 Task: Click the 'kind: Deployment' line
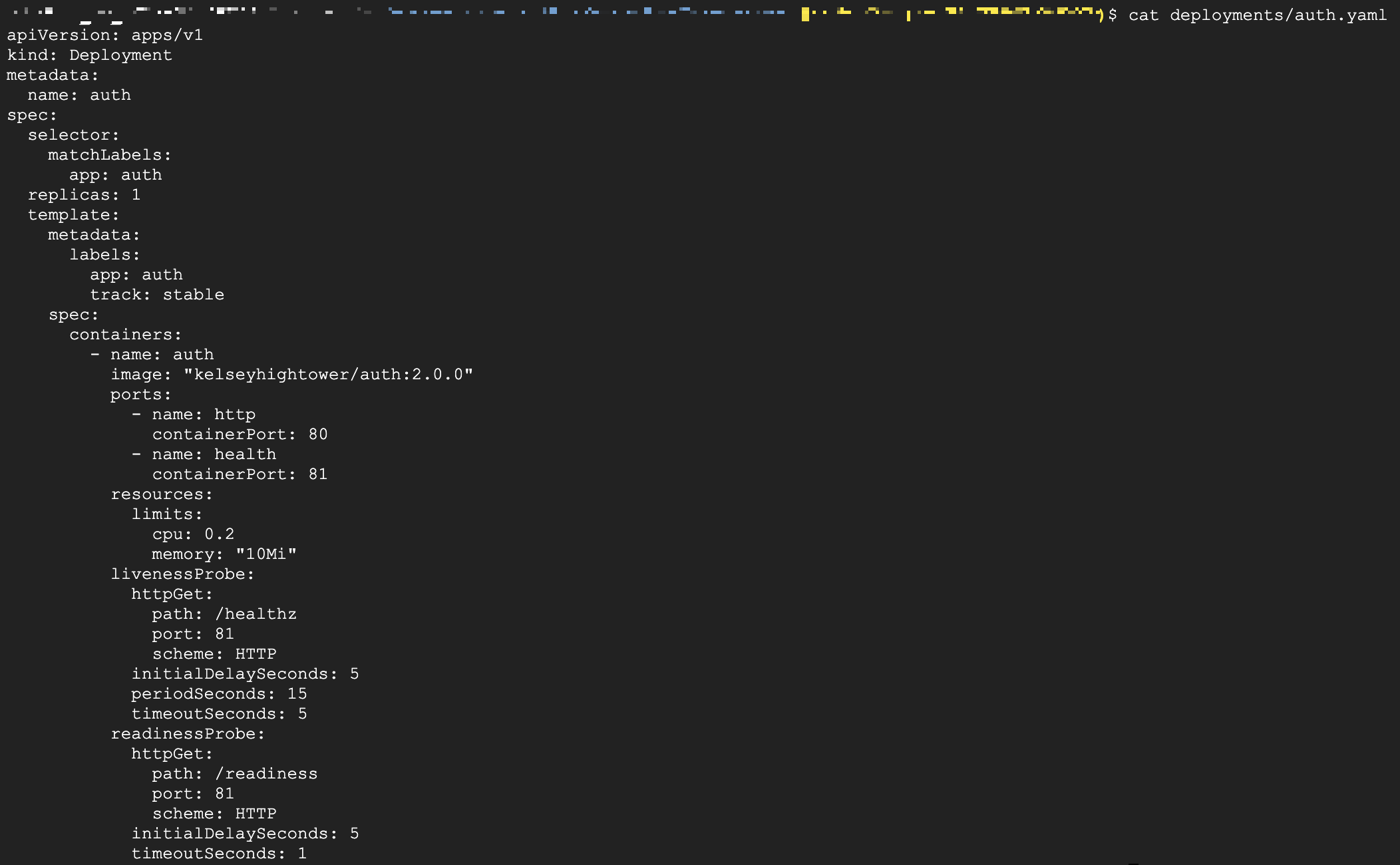click(89, 55)
